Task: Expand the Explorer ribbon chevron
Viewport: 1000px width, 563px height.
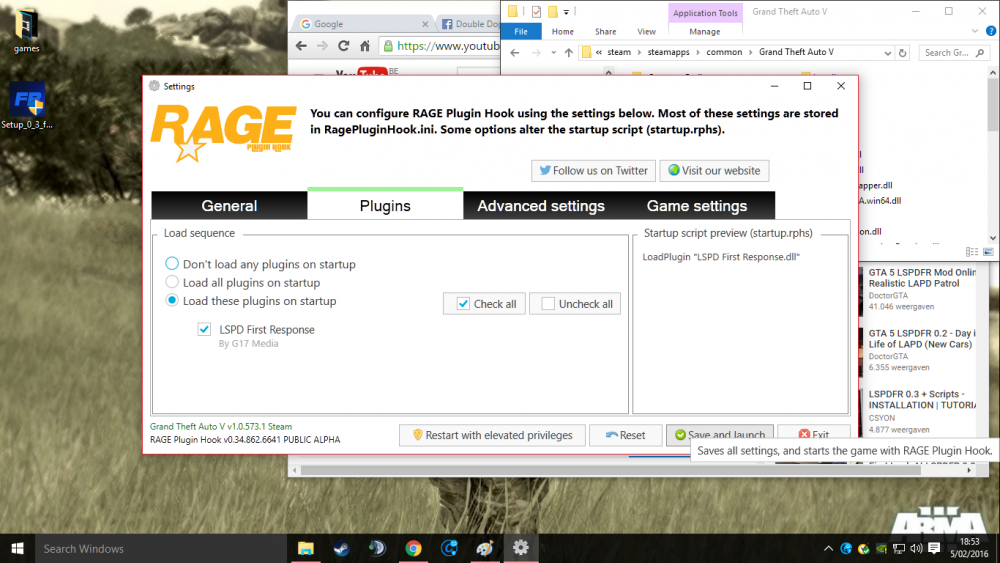Action: [x=974, y=31]
